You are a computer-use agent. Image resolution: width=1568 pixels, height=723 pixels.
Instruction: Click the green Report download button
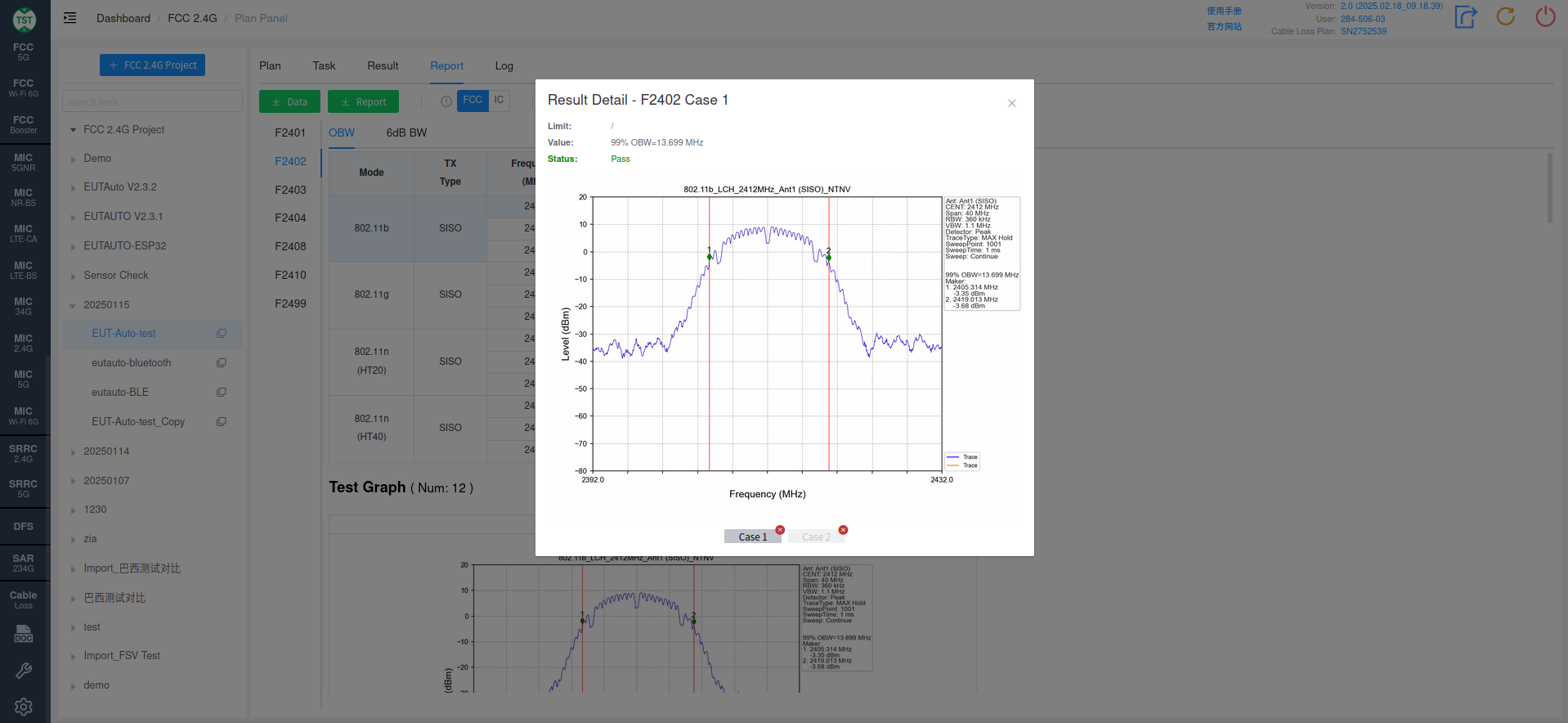click(363, 101)
